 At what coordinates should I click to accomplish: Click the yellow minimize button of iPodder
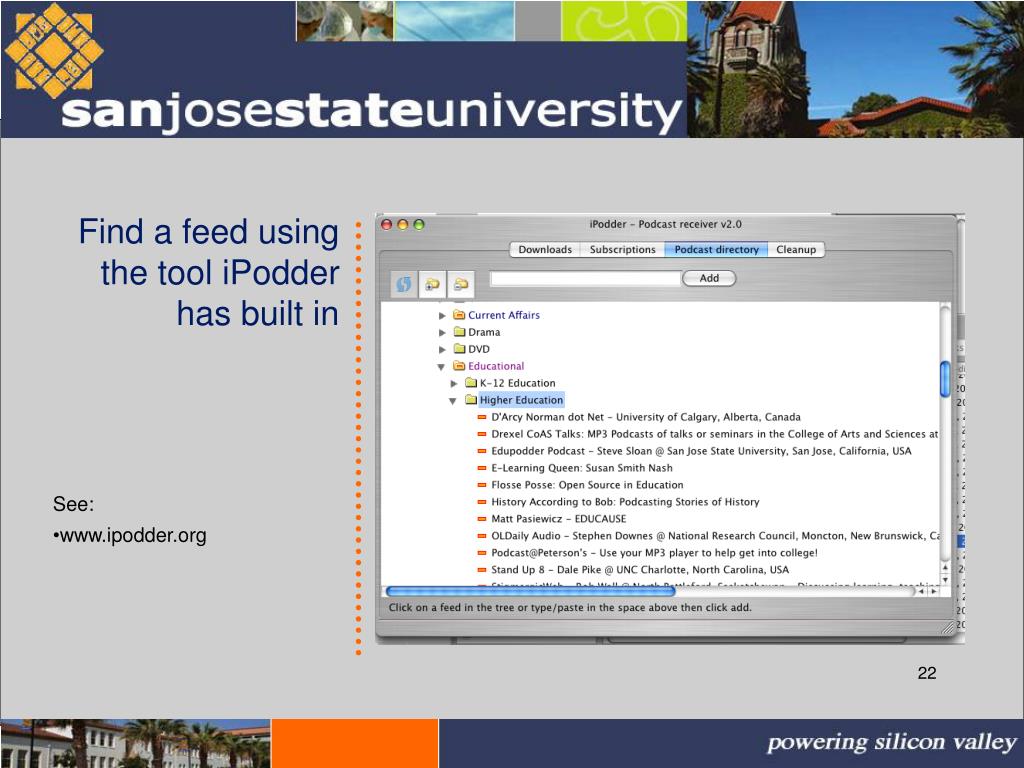pos(403,225)
